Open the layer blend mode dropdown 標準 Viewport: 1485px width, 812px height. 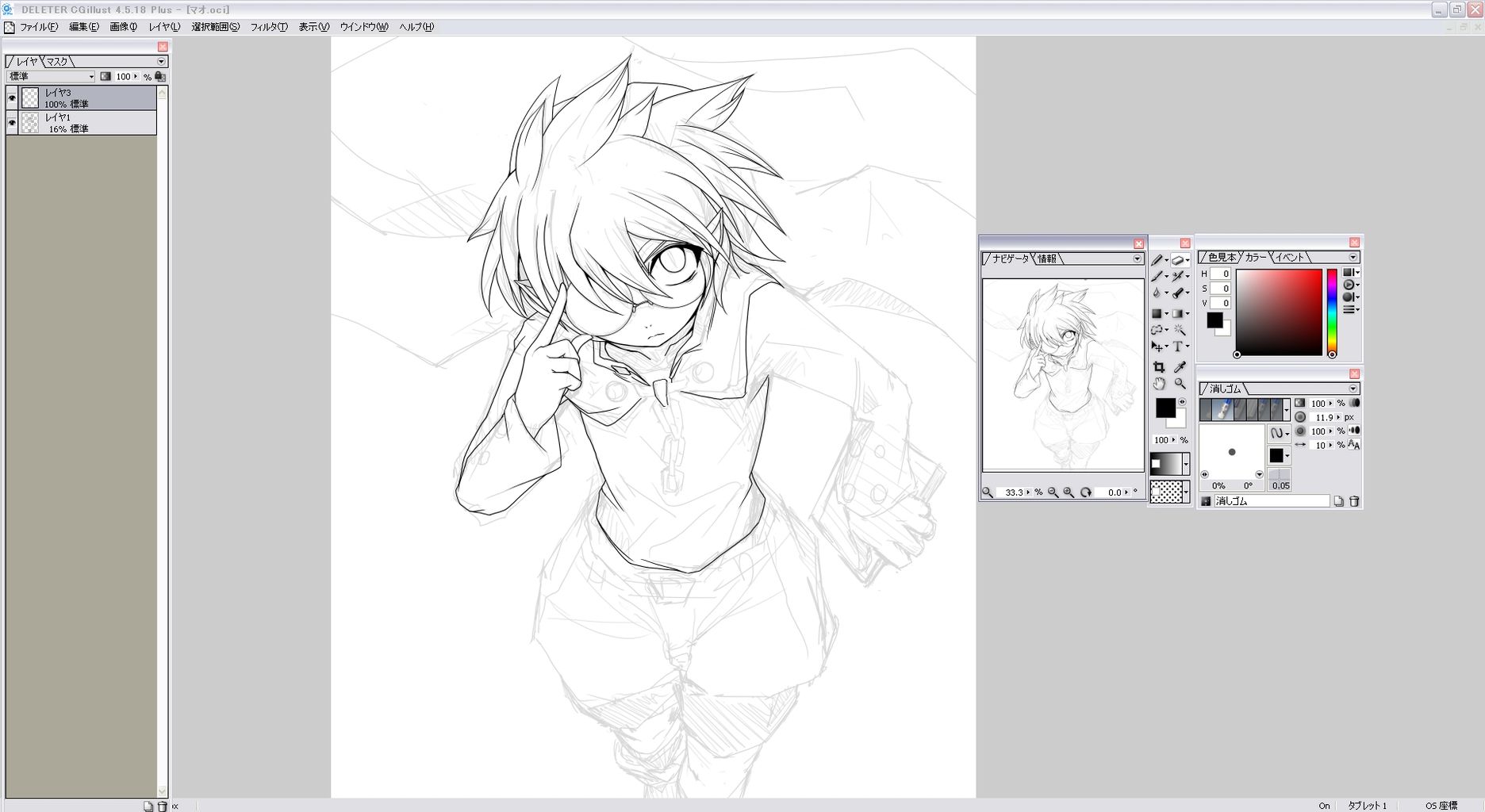(x=51, y=77)
